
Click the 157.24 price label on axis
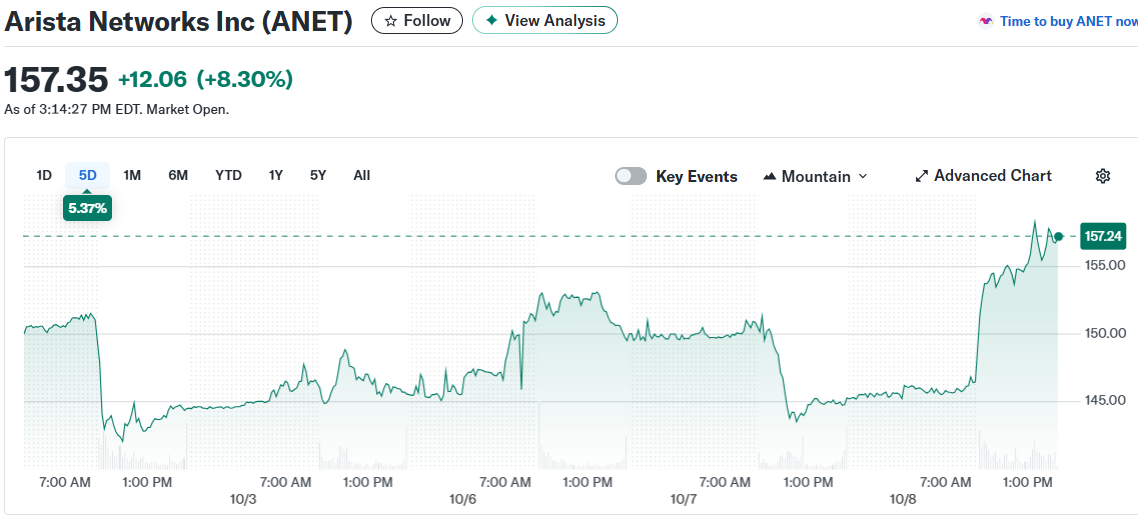click(1103, 236)
